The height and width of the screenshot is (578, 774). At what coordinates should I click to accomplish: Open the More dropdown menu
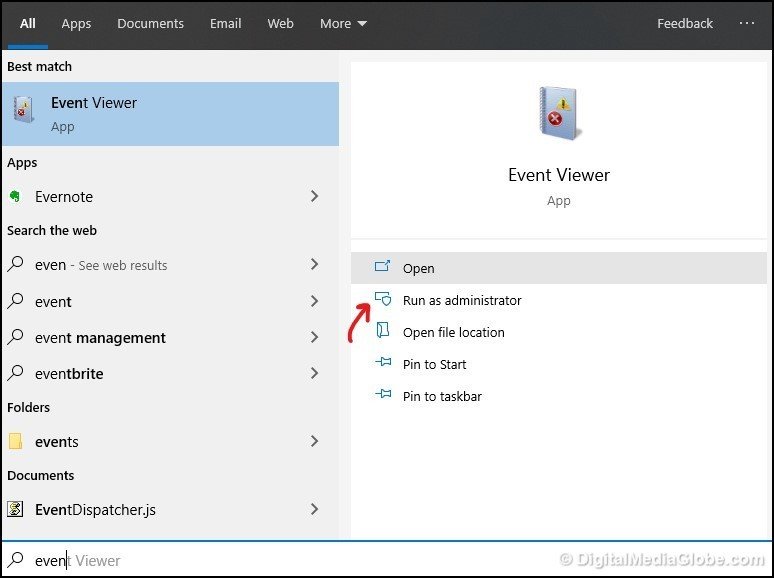pyautogui.click(x=343, y=24)
